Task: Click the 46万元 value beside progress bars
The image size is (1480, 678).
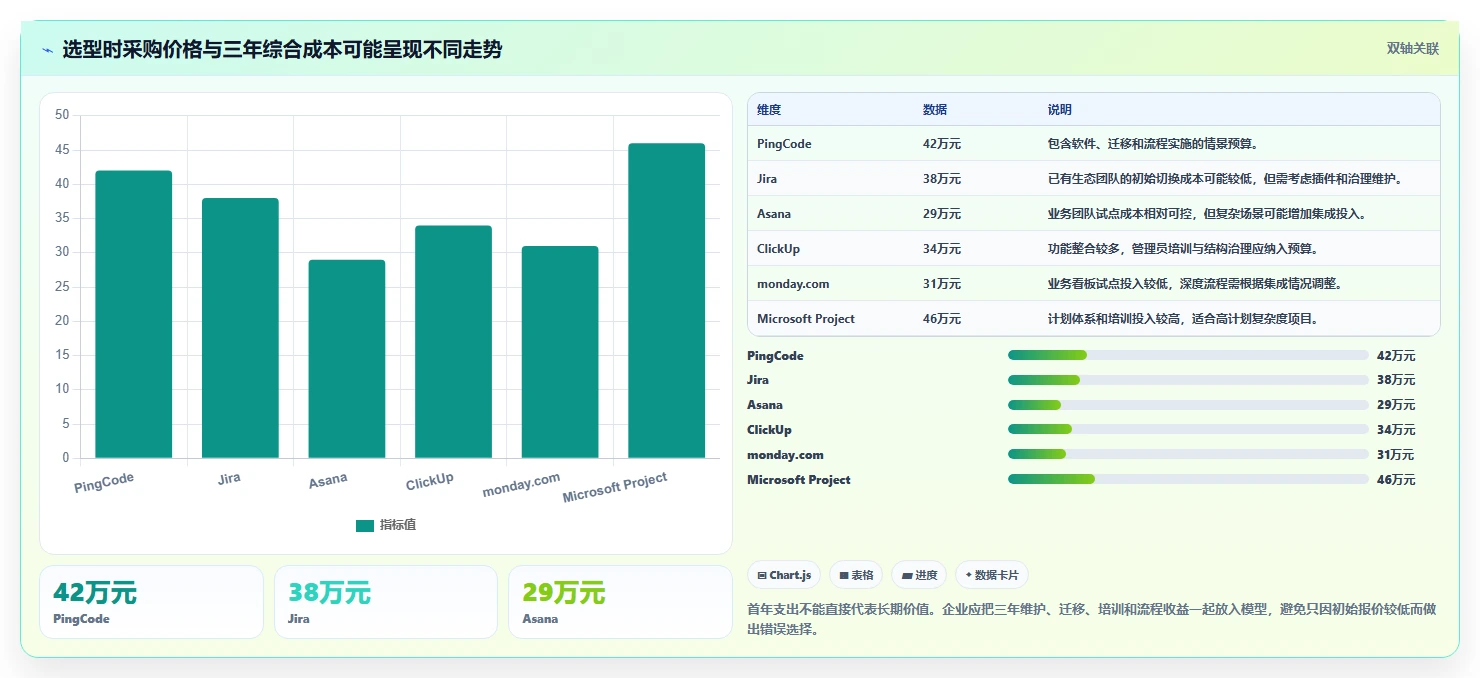Action: [1396, 480]
